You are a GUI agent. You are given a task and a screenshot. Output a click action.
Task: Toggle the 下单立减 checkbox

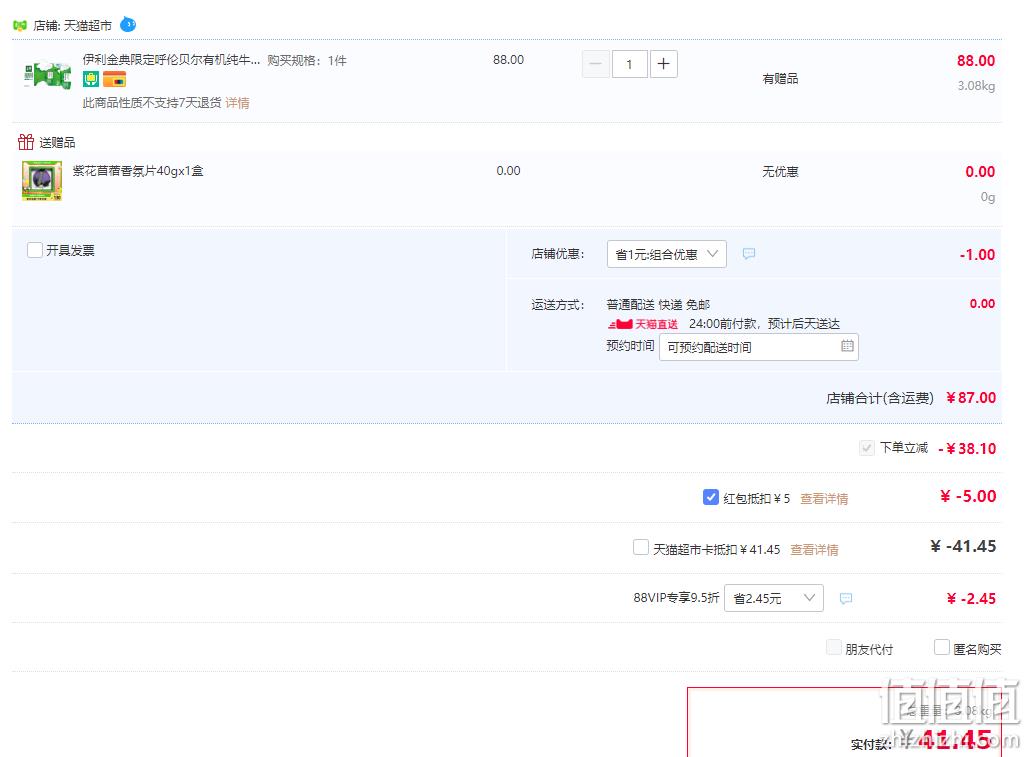(866, 448)
